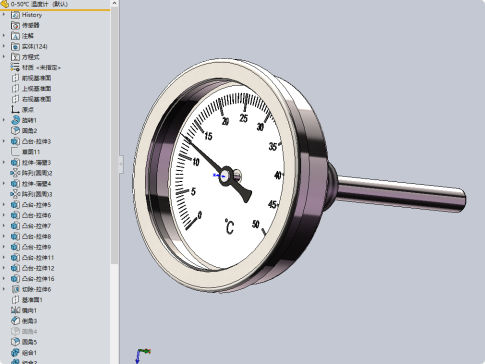Click the 镜向1 mirror feature icon
The width and height of the screenshot is (485, 364).
tap(15, 310)
